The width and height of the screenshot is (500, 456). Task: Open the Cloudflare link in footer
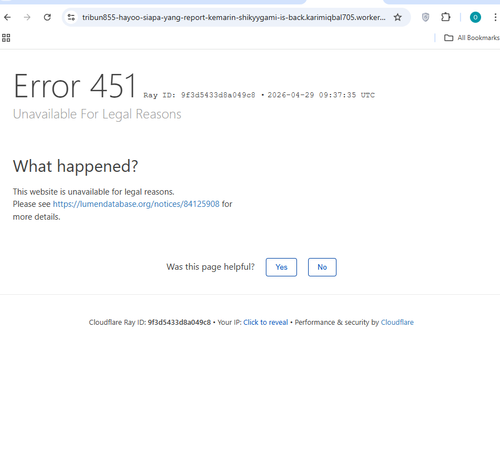(x=397, y=322)
